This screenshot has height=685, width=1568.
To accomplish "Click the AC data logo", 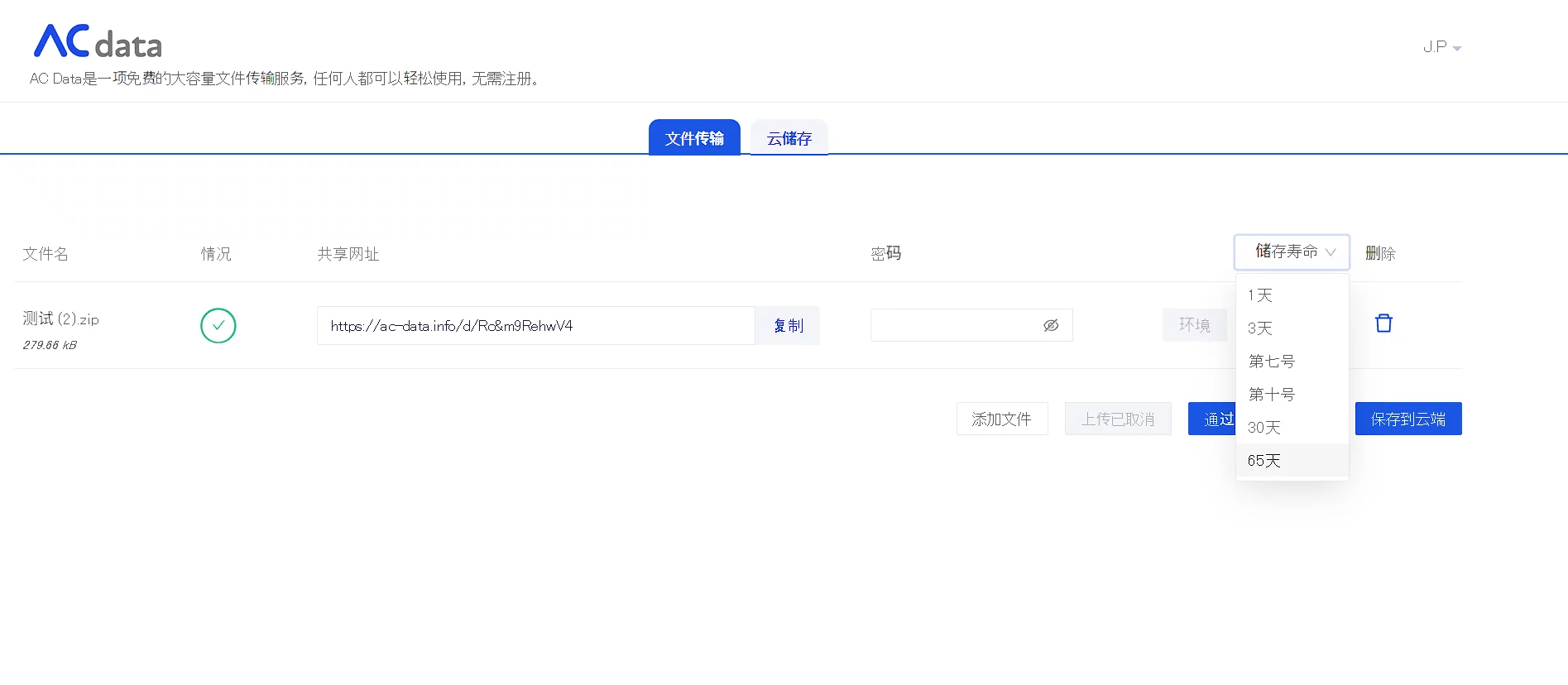I will click(x=98, y=41).
